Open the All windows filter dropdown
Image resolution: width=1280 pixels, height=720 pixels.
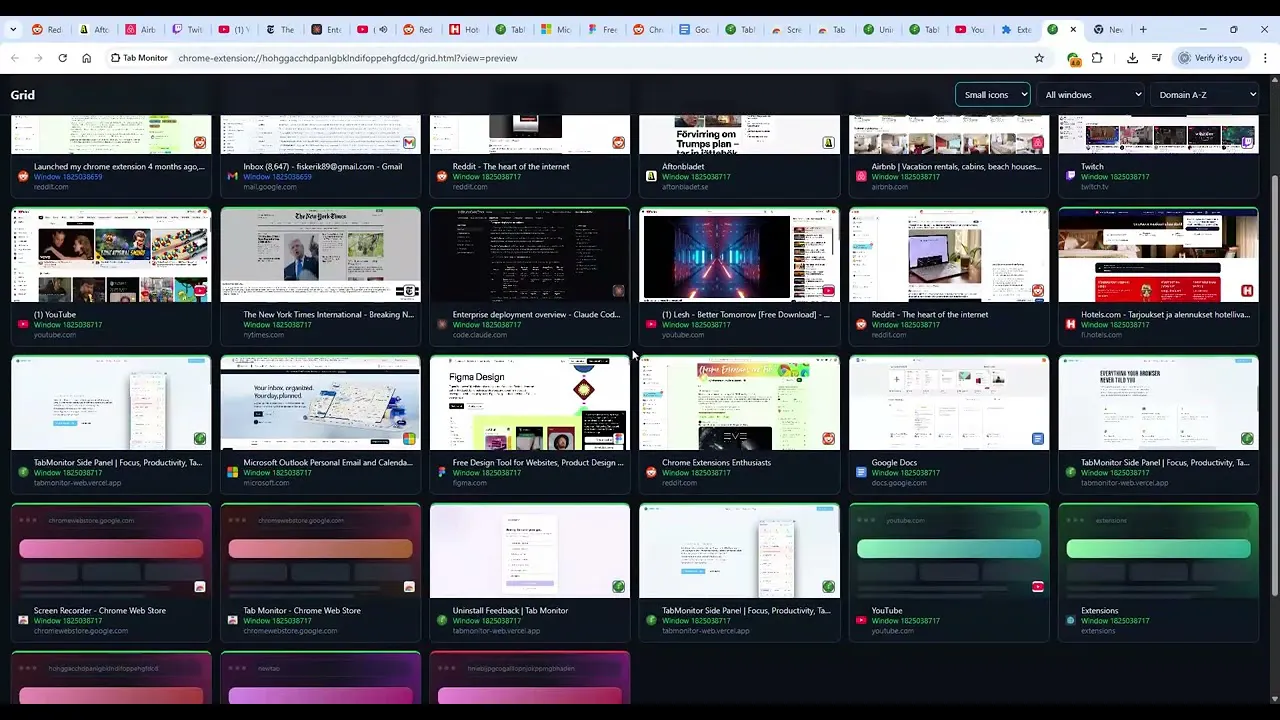1092,95
